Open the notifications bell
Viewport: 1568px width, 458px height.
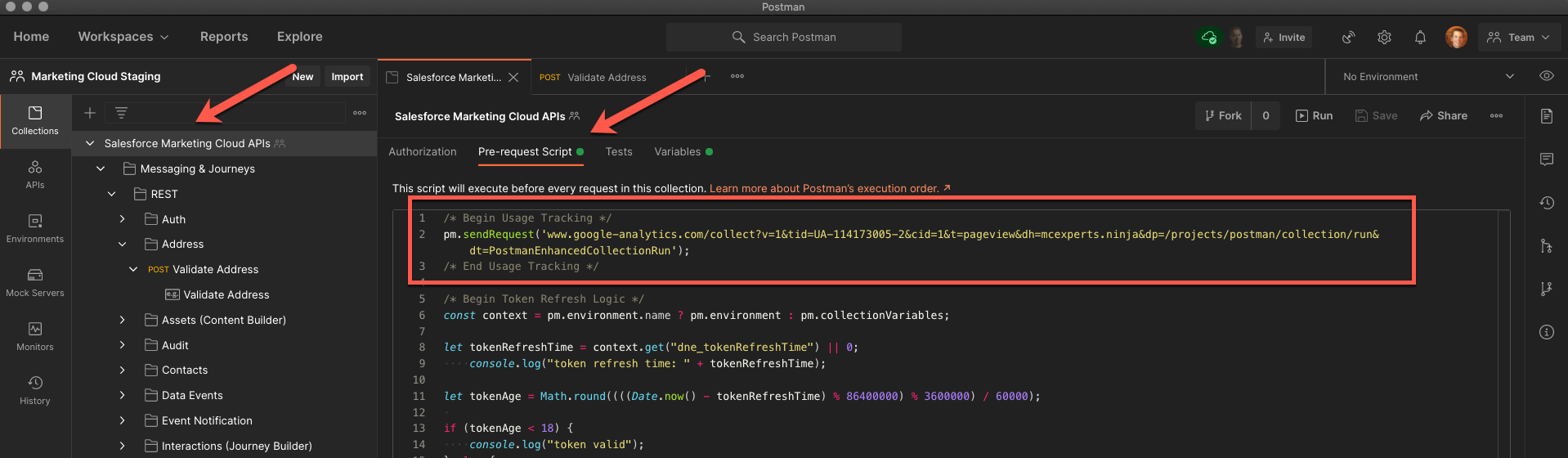pos(1420,37)
